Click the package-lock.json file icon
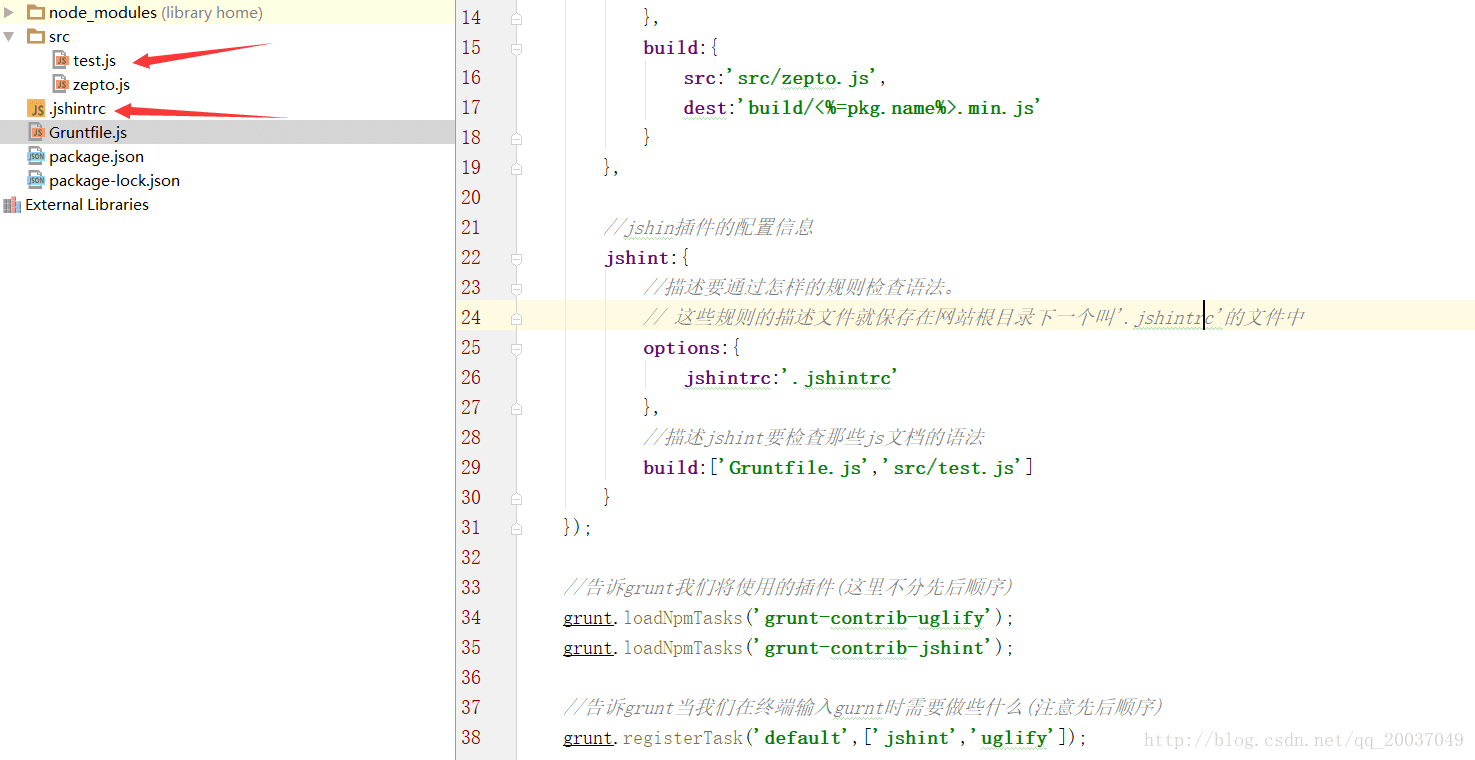The image size is (1475, 760). tap(37, 181)
